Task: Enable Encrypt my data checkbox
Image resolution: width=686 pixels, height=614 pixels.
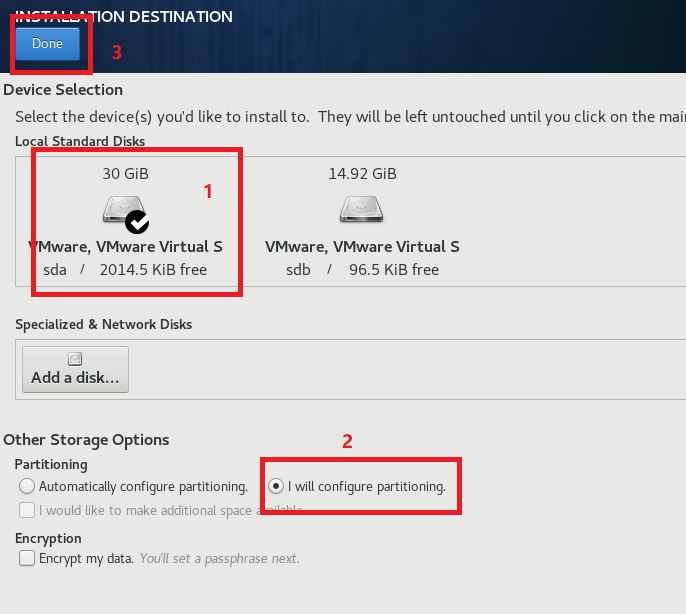Action: coord(27,558)
